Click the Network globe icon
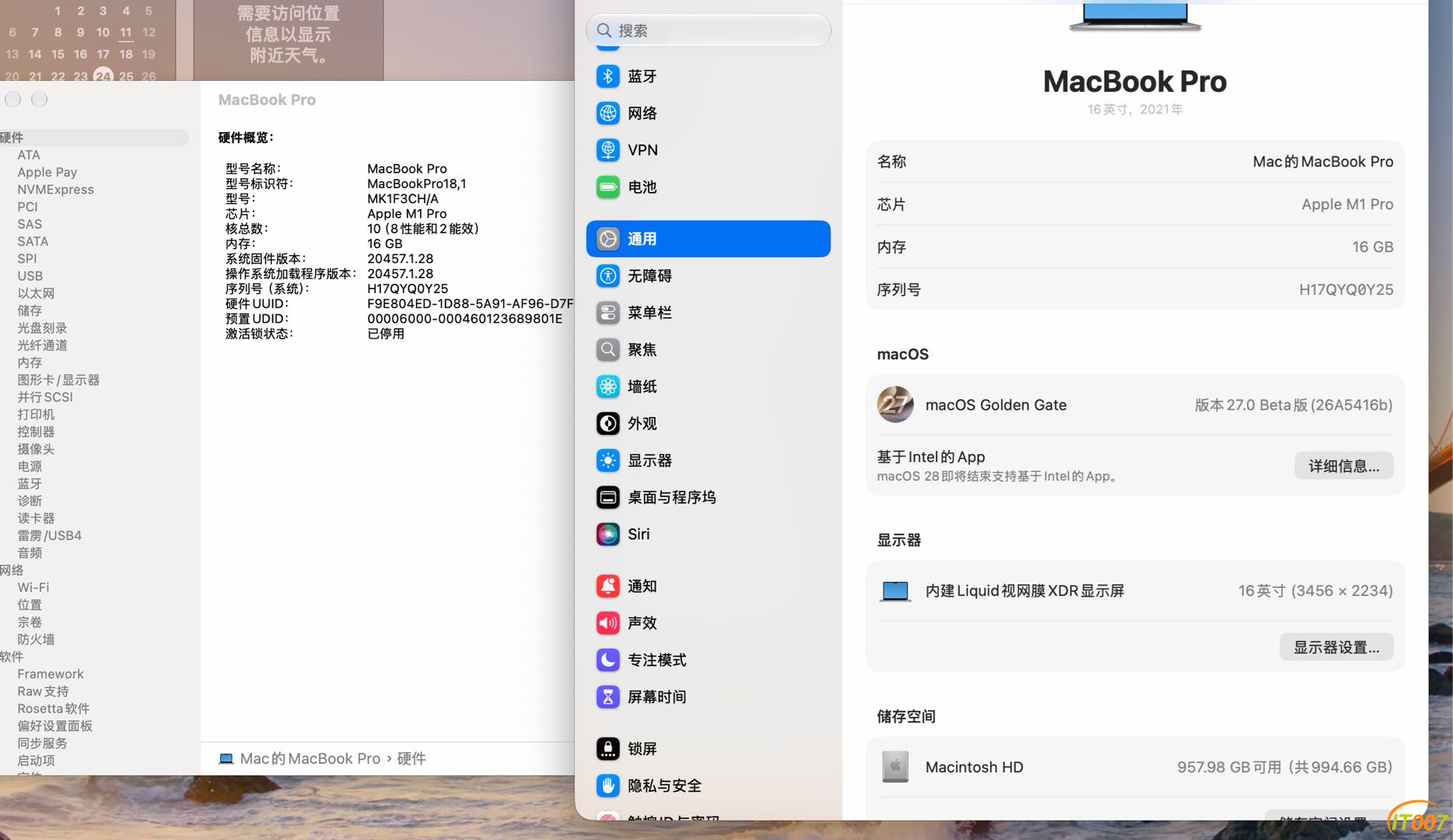The height and width of the screenshot is (840, 1453). tap(607, 114)
